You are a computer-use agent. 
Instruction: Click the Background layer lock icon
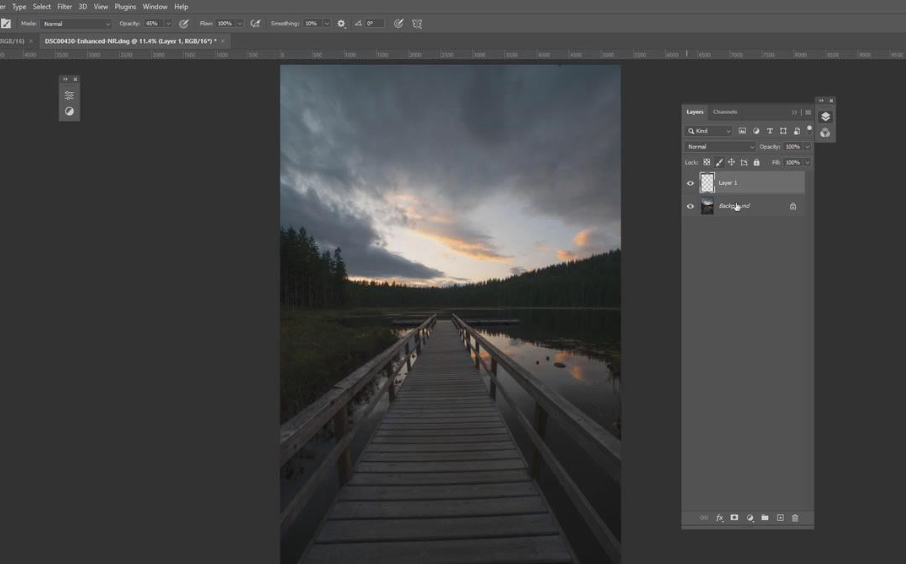click(x=793, y=207)
